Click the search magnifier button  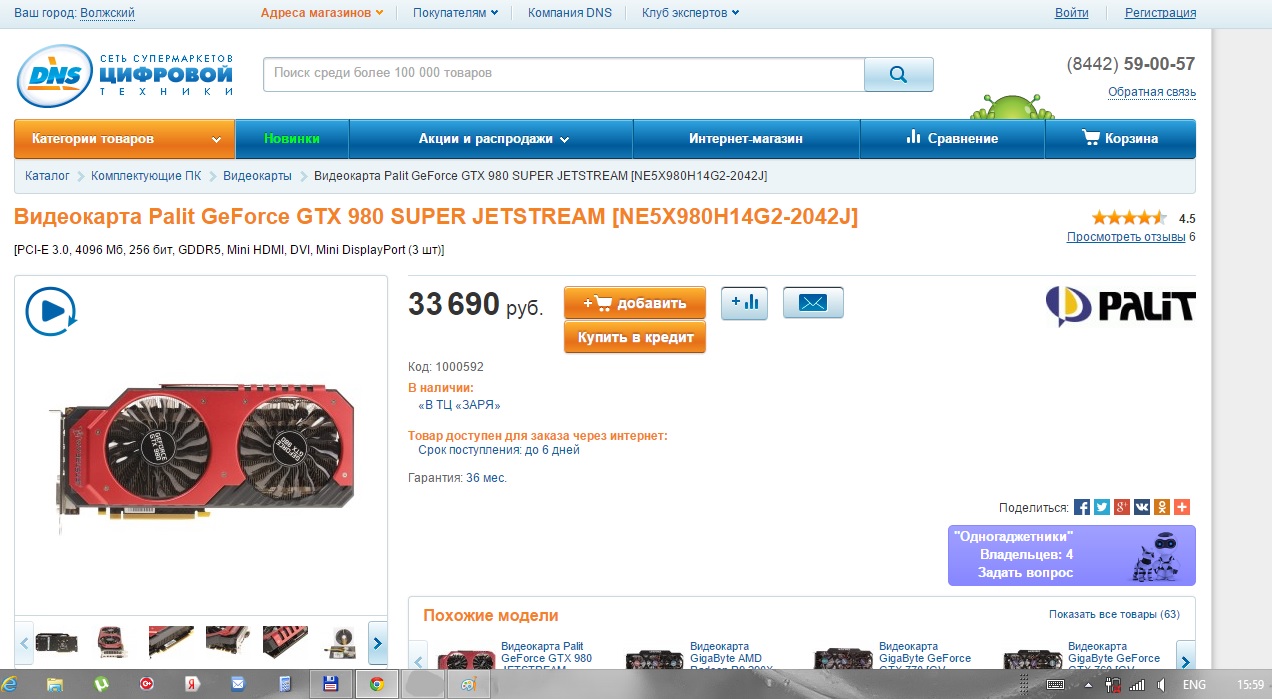tap(898, 74)
